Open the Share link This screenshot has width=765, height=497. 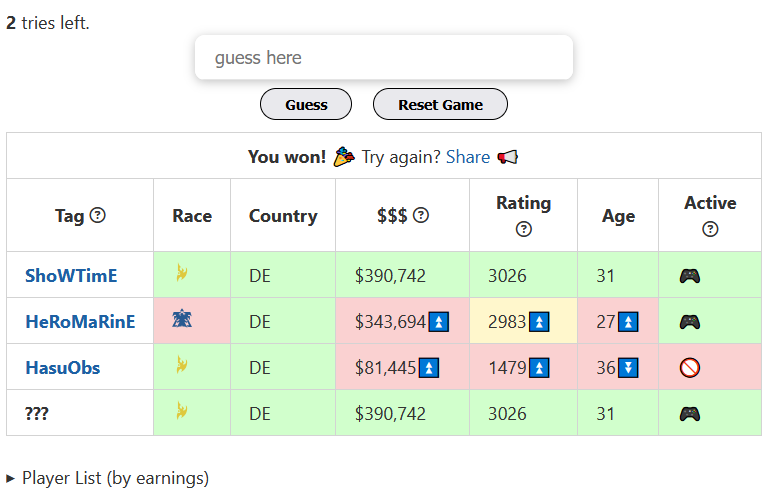(468, 157)
